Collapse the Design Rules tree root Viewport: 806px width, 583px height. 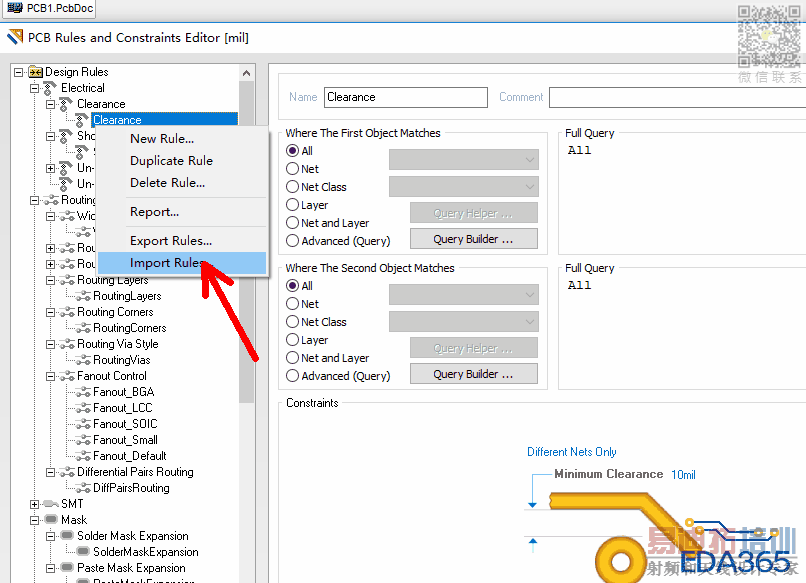[19, 72]
